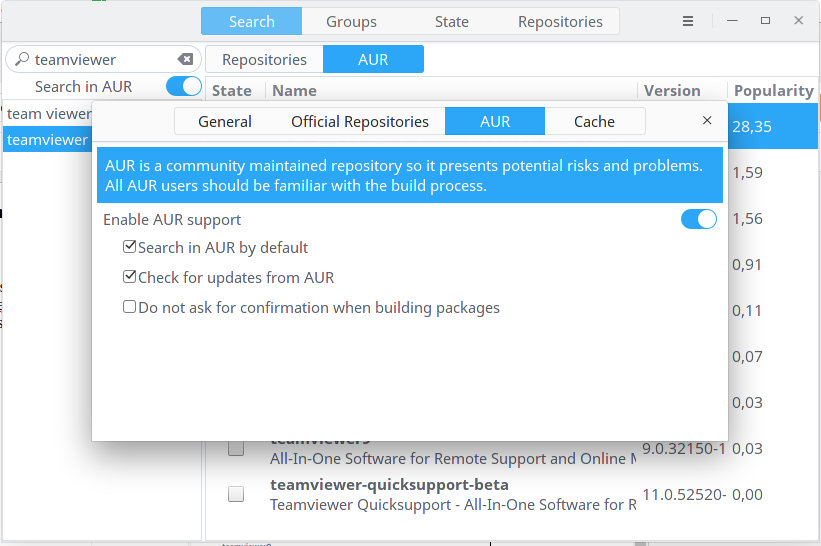The height and width of the screenshot is (546, 821).
Task: Sort by the Popularity column header
Action: 773,91
